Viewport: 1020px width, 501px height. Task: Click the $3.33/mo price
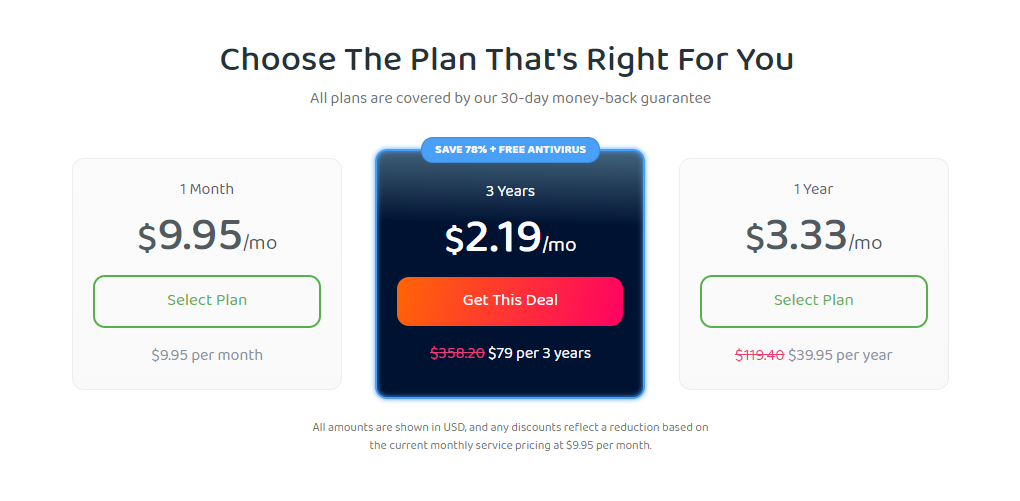tap(814, 236)
